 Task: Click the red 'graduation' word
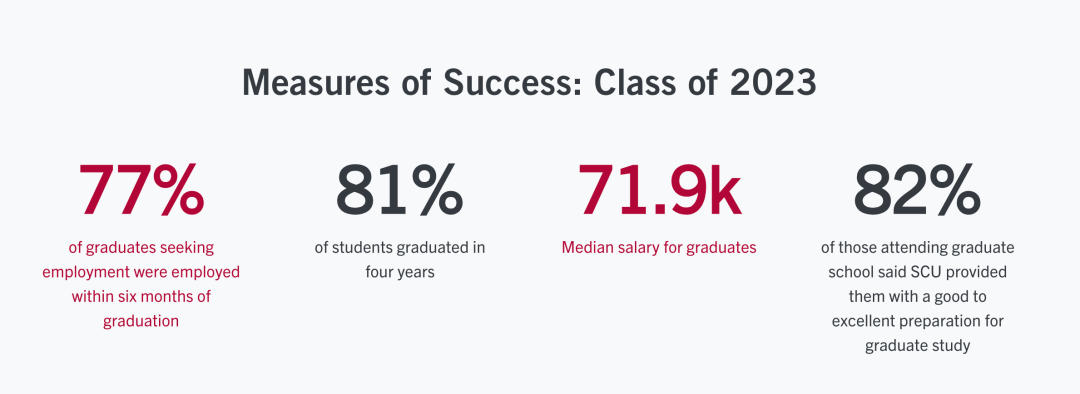coord(141,322)
